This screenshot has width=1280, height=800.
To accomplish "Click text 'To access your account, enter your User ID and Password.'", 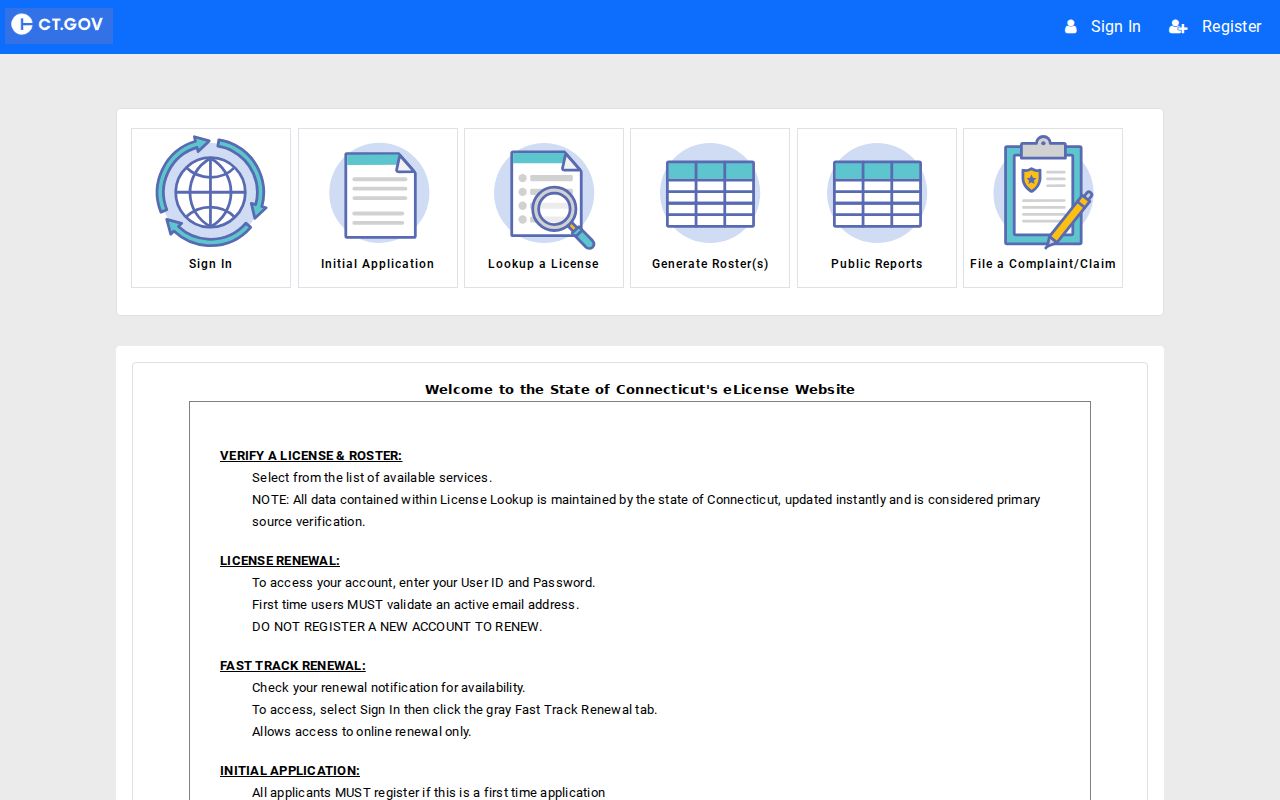I will (x=424, y=583).
